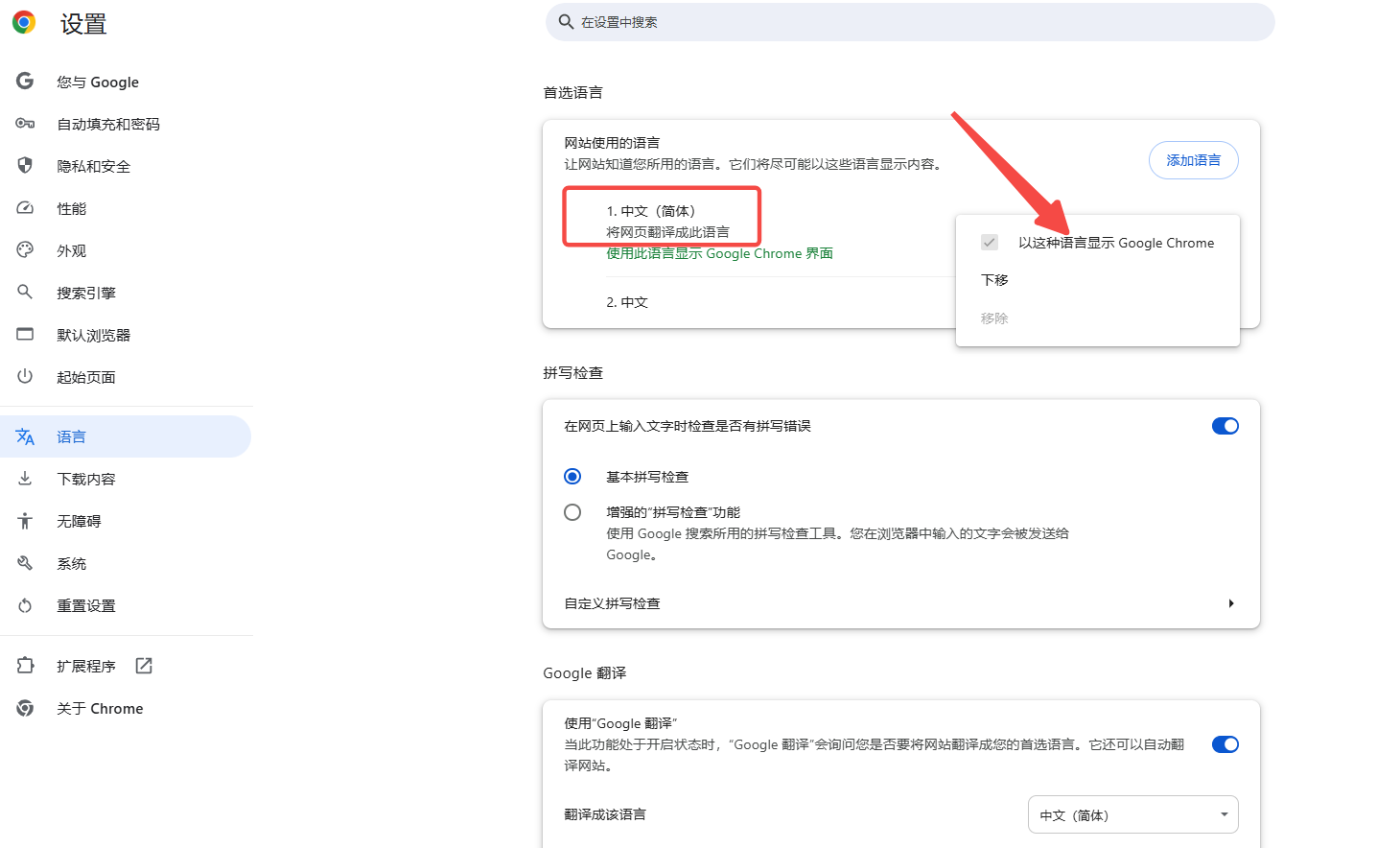Click the translate icon for 语言

pyautogui.click(x=25, y=436)
